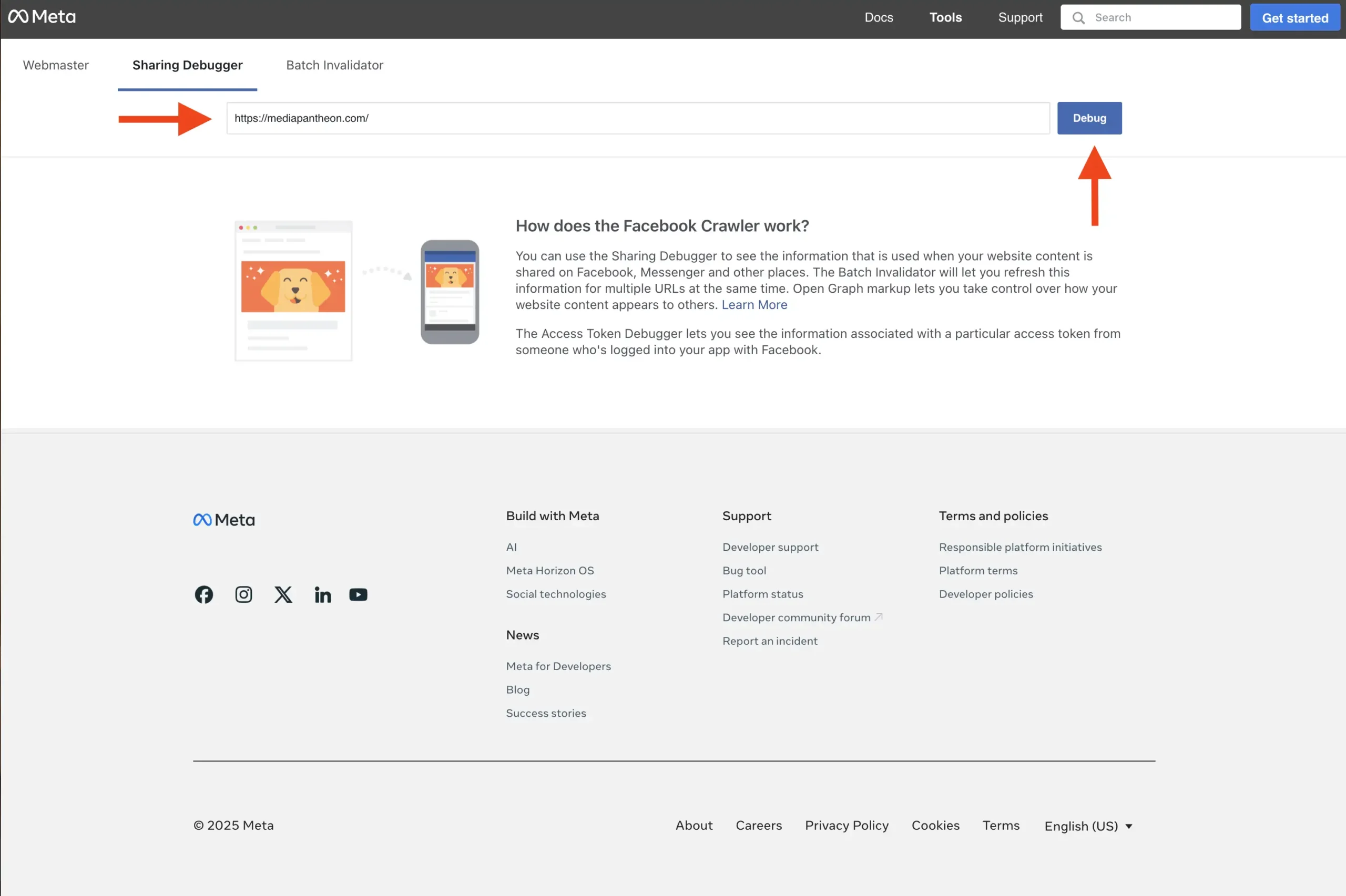Image resolution: width=1346 pixels, height=896 pixels.
Task: Select the Sharing Debugger tab
Action: (188, 65)
